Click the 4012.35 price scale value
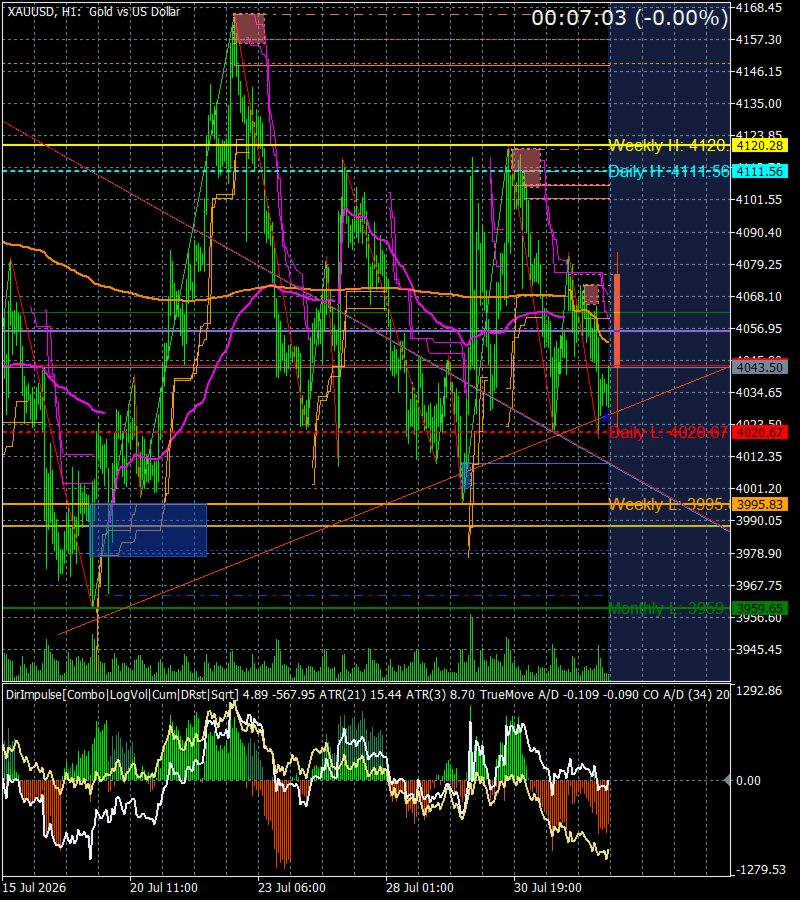The image size is (800, 900). pyautogui.click(x=759, y=457)
